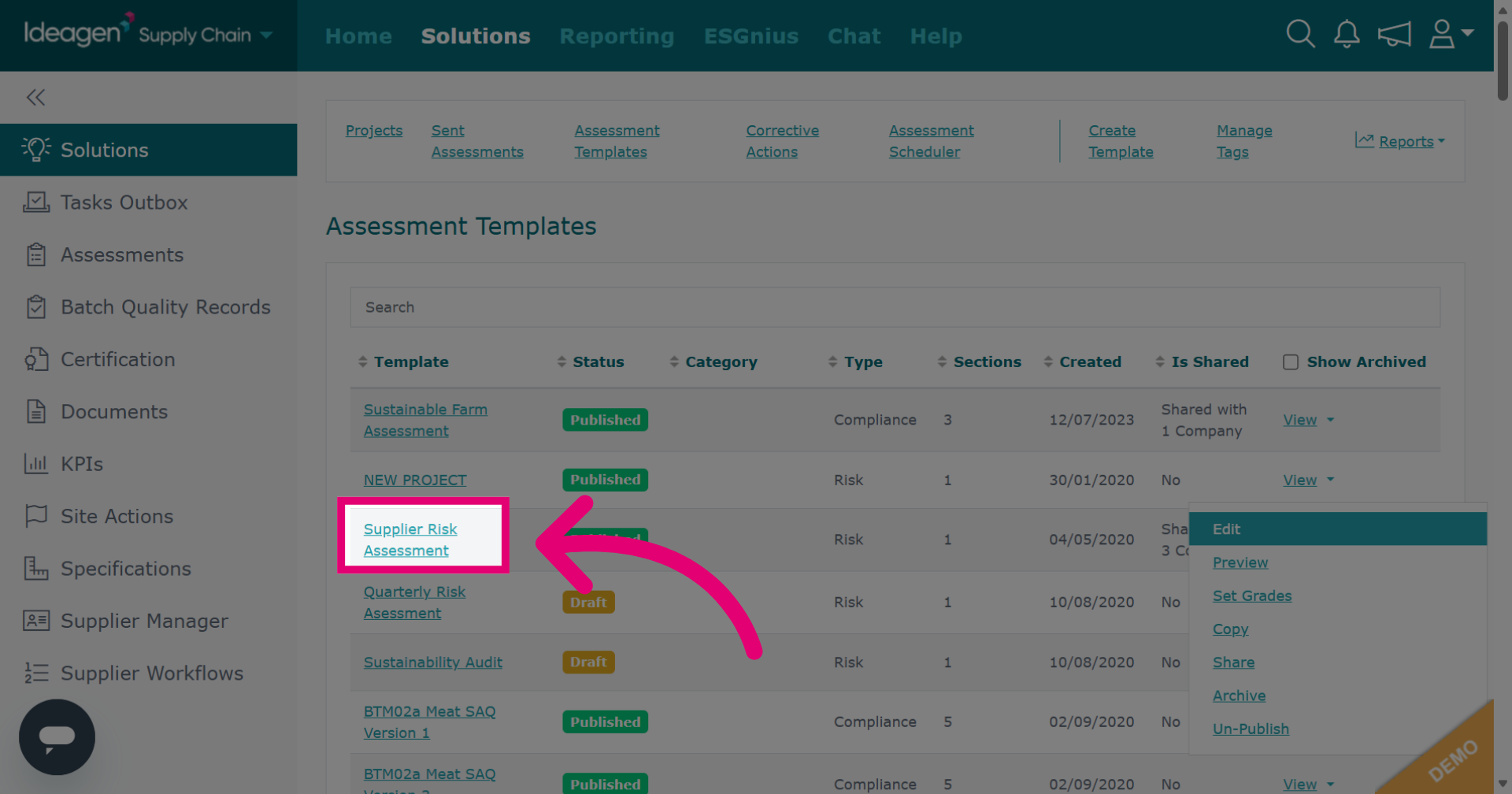1512x794 pixels.
Task: Open the Quarterly Risk Asessment template
Action: [x=414, y=602]
